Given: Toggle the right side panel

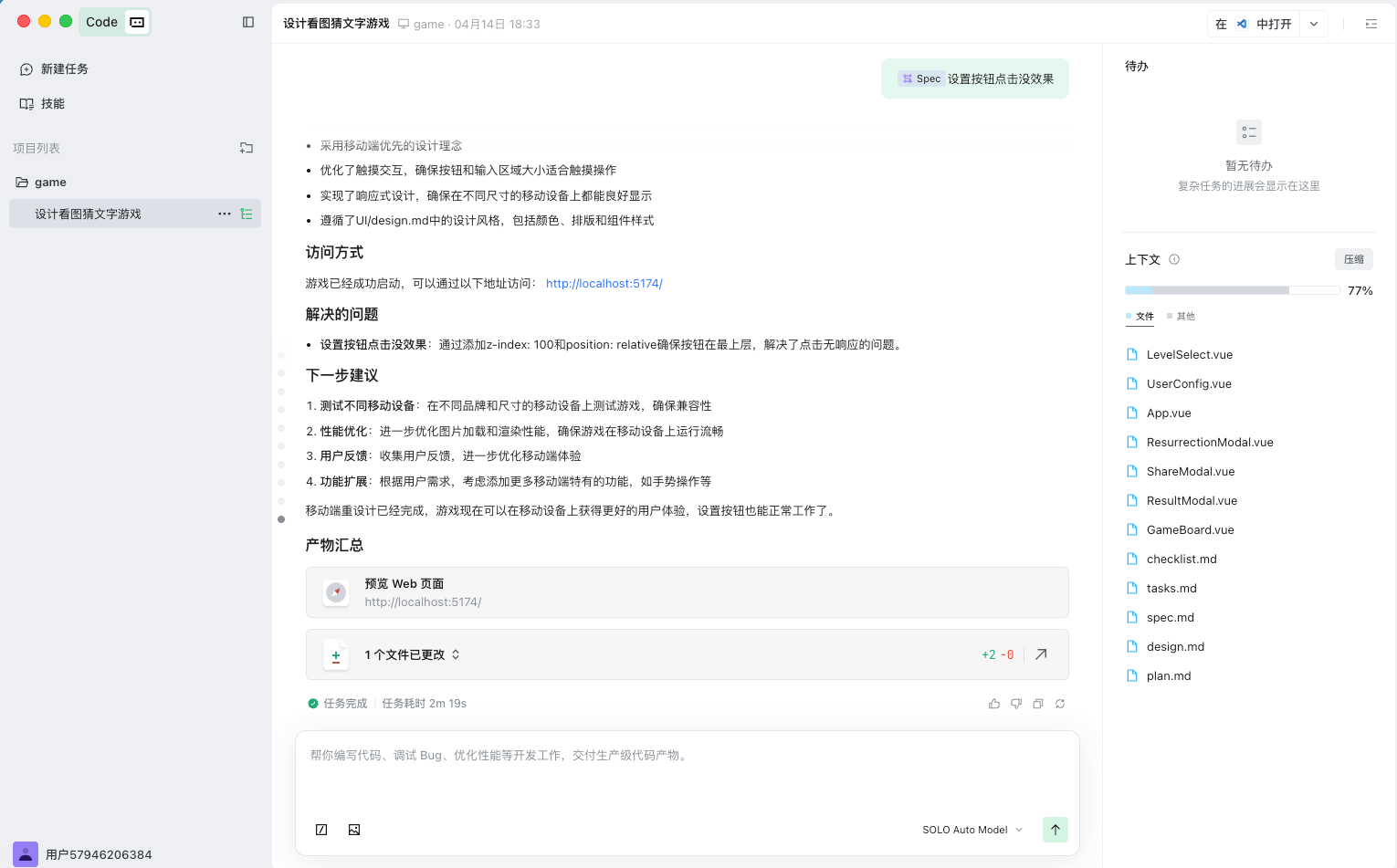Looking at the screenshot, I should [x=1371, y=24].
